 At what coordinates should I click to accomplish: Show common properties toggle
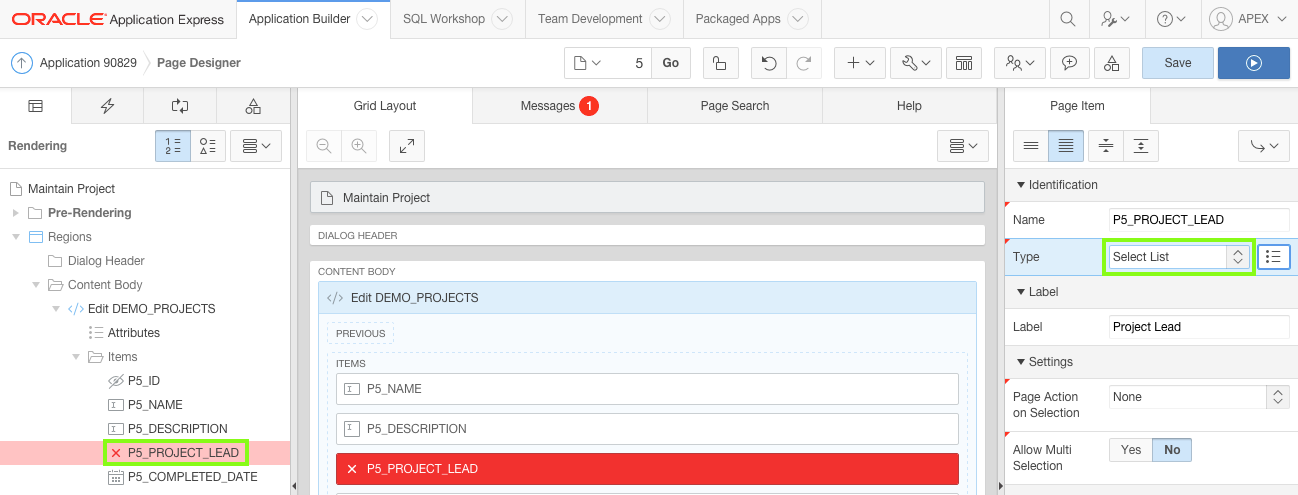click(1031, 146)
